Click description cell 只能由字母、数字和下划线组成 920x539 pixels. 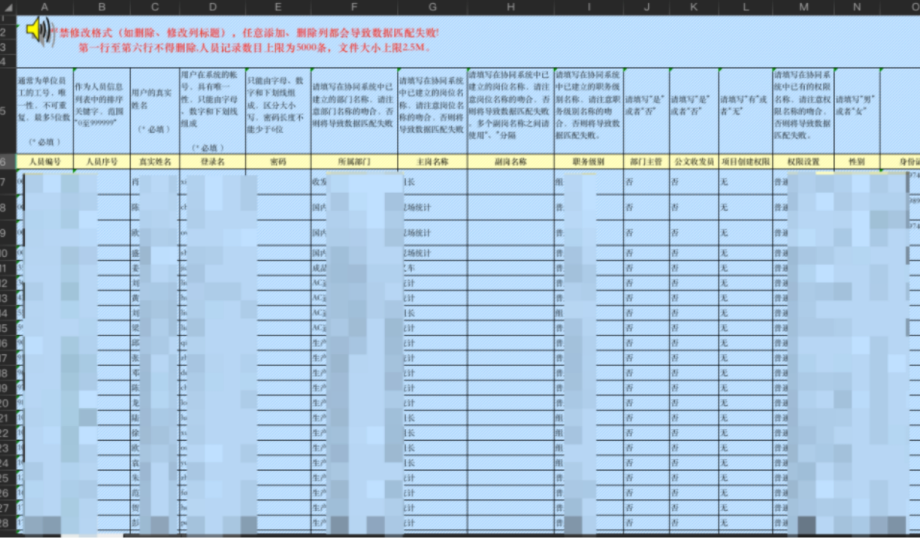(x=278, y=111)
